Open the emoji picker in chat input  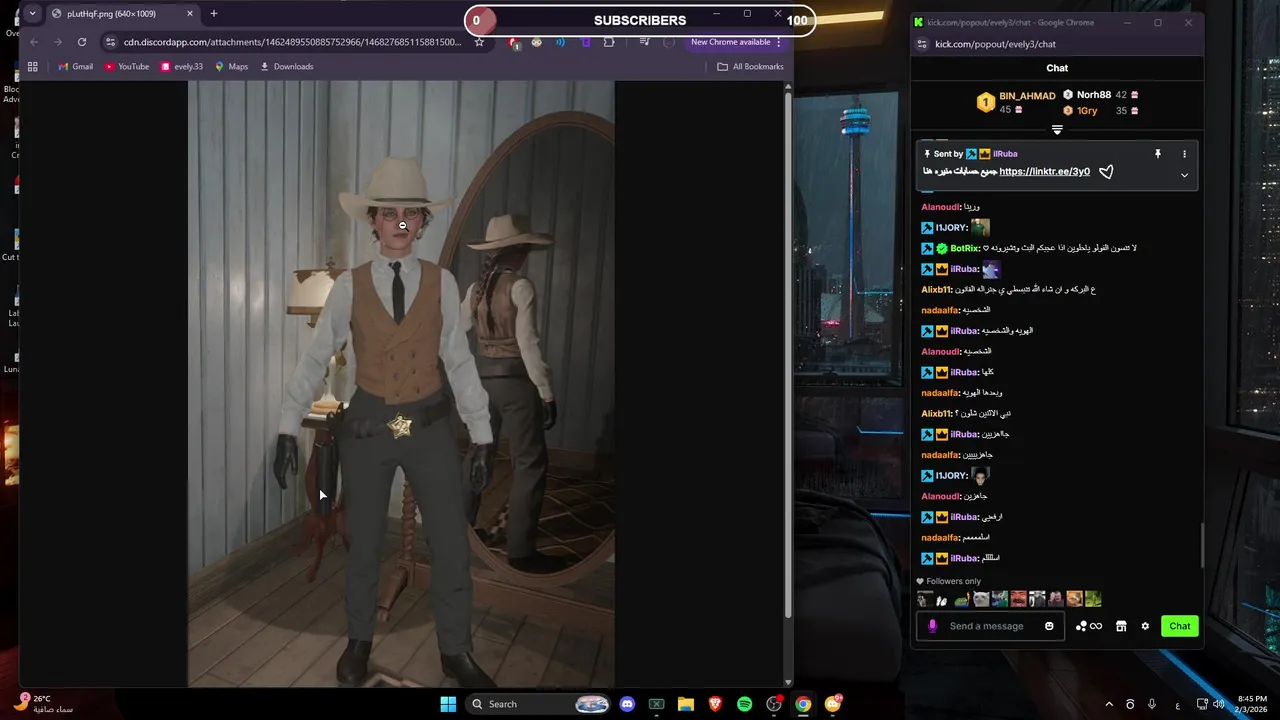pyautogui.click(x=1049, y=626)
